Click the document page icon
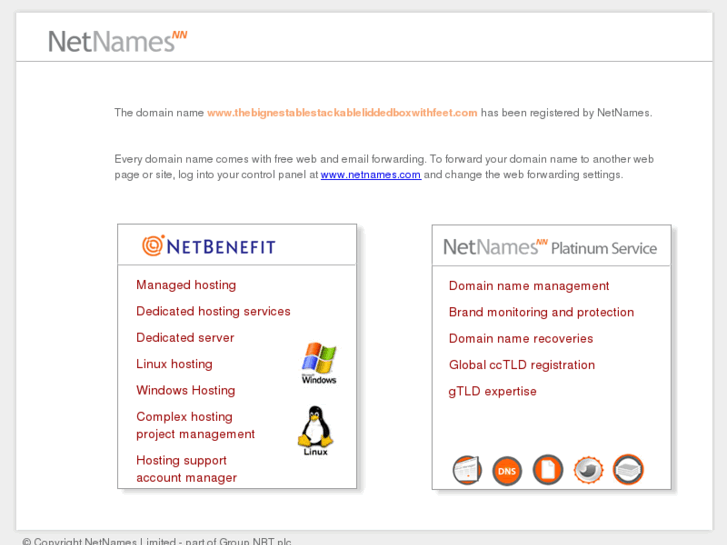This screenshot has width=727, height=545. click(548, 469)
